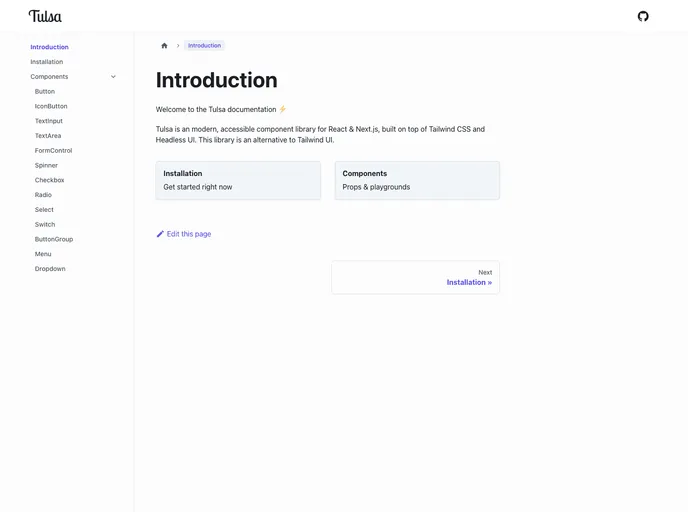Collapse the Components sidebar section
Viewport: 688px width, 512px height.
click(x=113, y=77)
